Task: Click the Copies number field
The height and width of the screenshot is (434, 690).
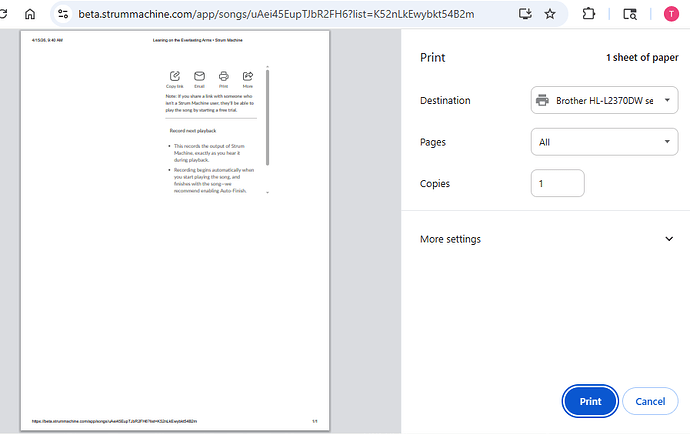Action: tap(557, 184)
